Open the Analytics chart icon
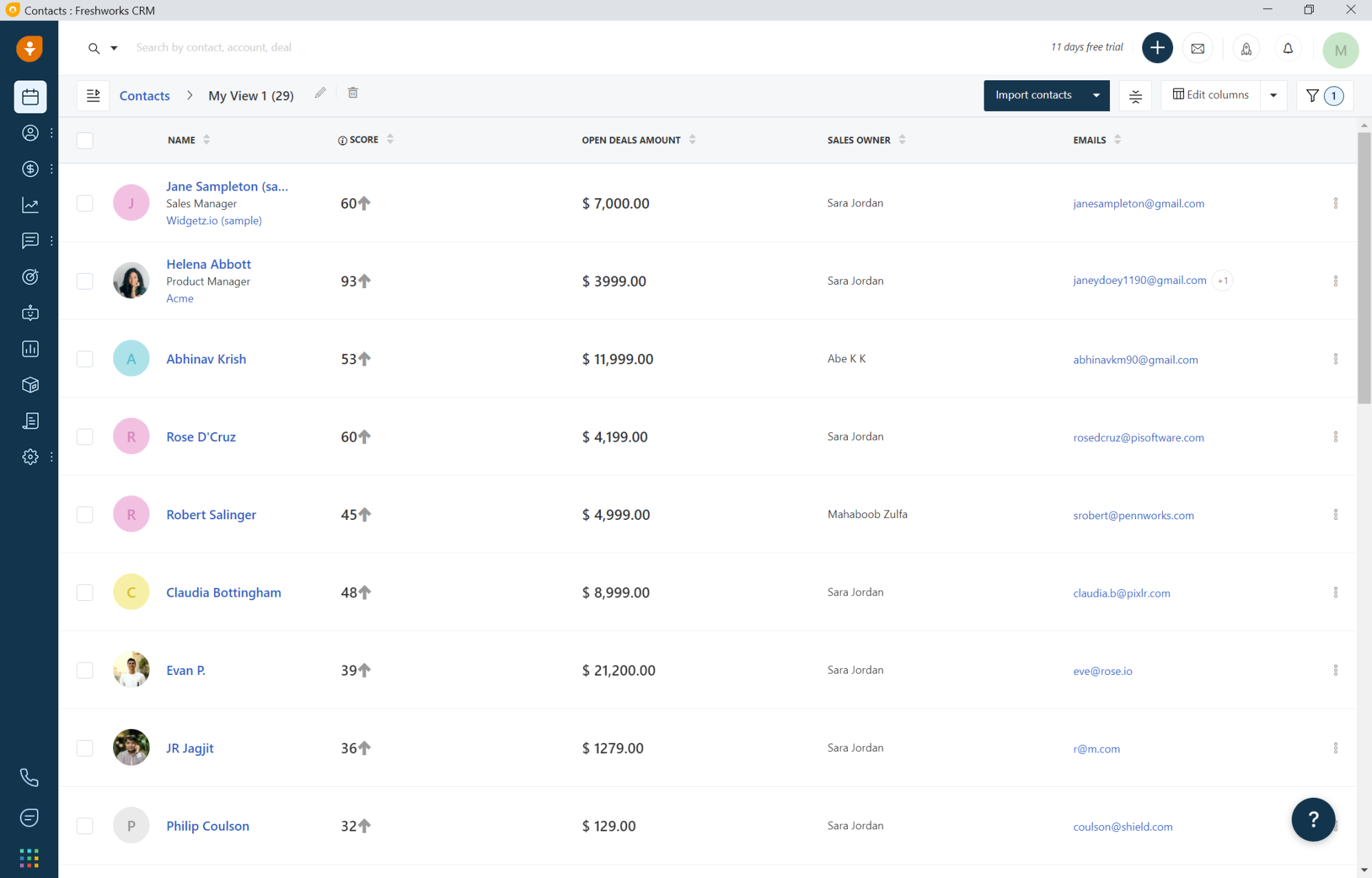Viewport: 1372px width, 878px height. click(x=30, y=204)
